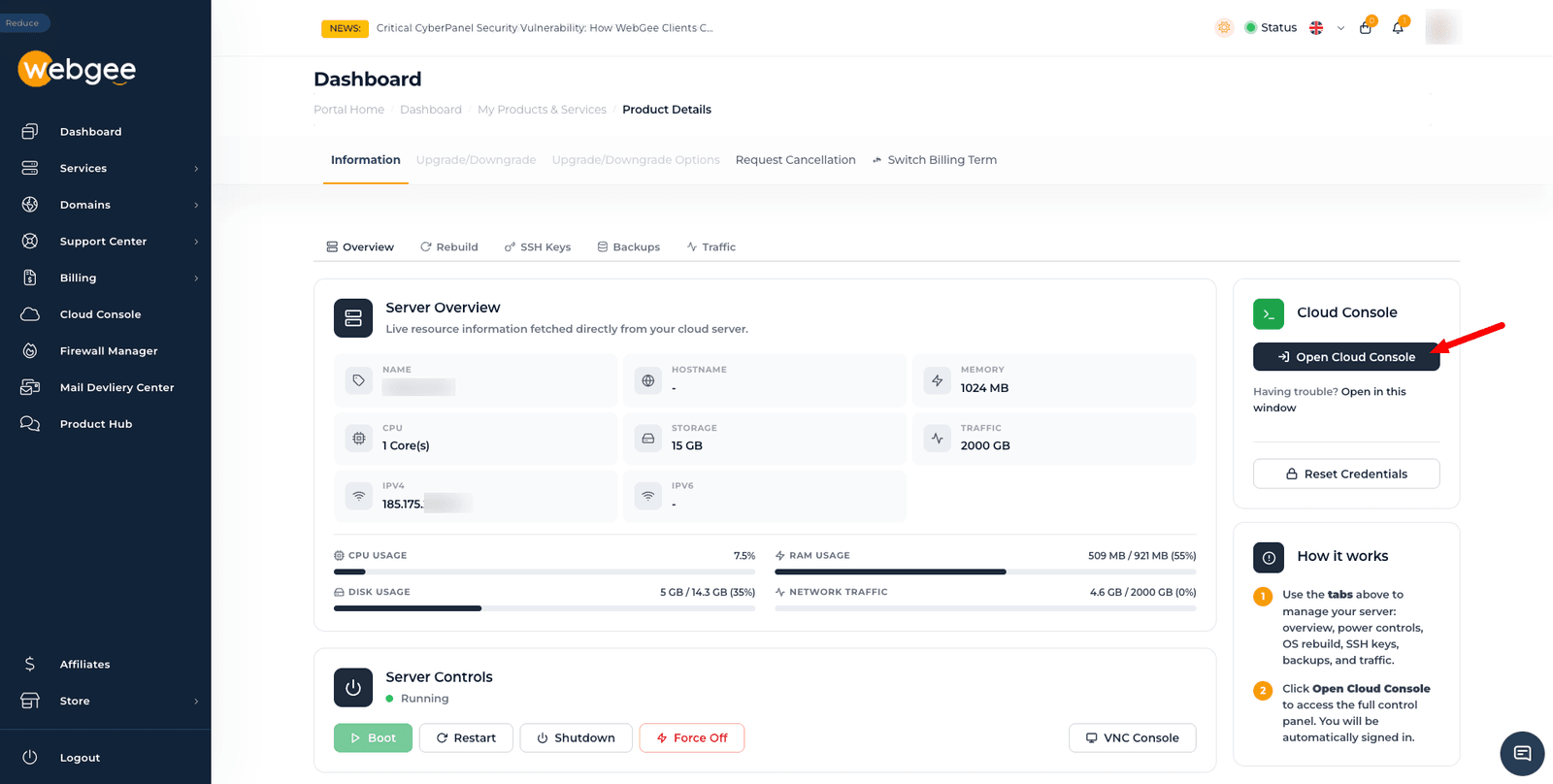Click the 185.175 IPv4 address value
Screen dimensions: 1553x784
[427, 504]
